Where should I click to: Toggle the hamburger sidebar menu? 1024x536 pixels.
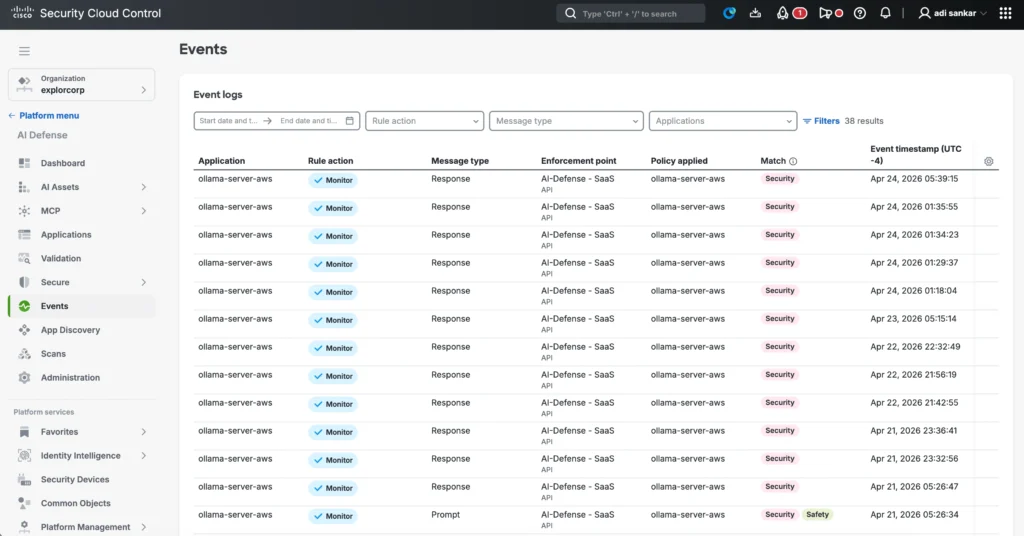click(24, 51)
